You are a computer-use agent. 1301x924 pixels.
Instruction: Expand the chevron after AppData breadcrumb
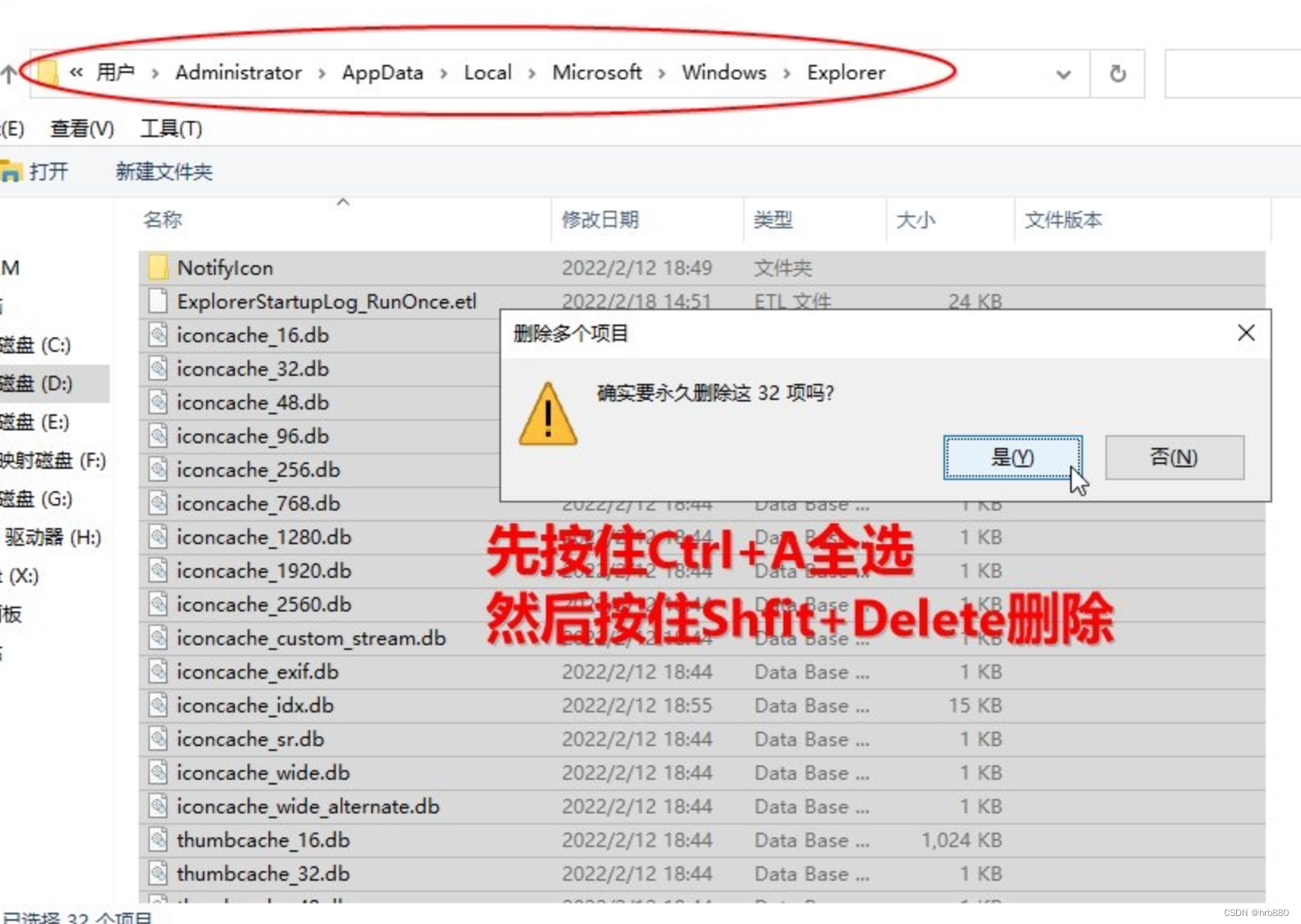click(443, 73)
